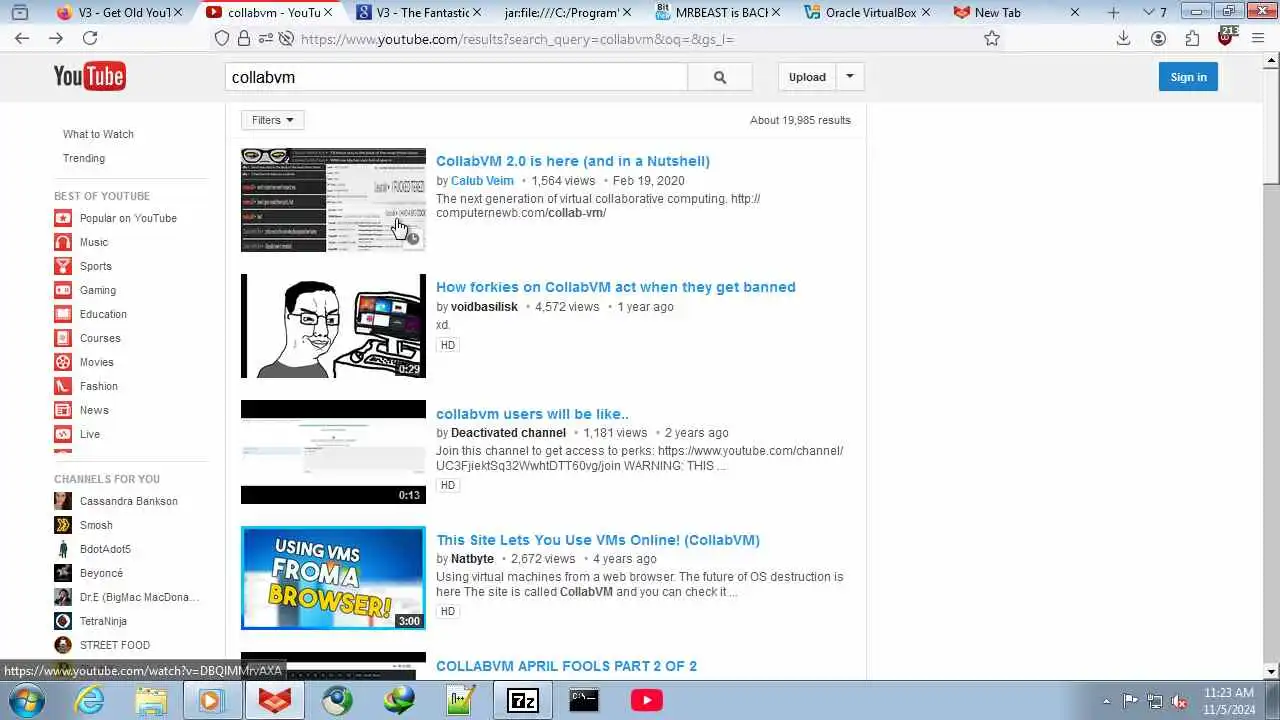
Task: Open Calub Veim channel link
Action: pos(482,181)
